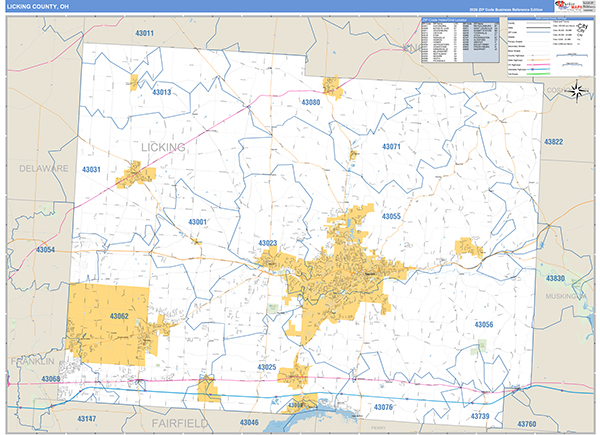Screen dimensions: 600x435
Task: Click the compass rose icon
Action: (x=578, y=90)
